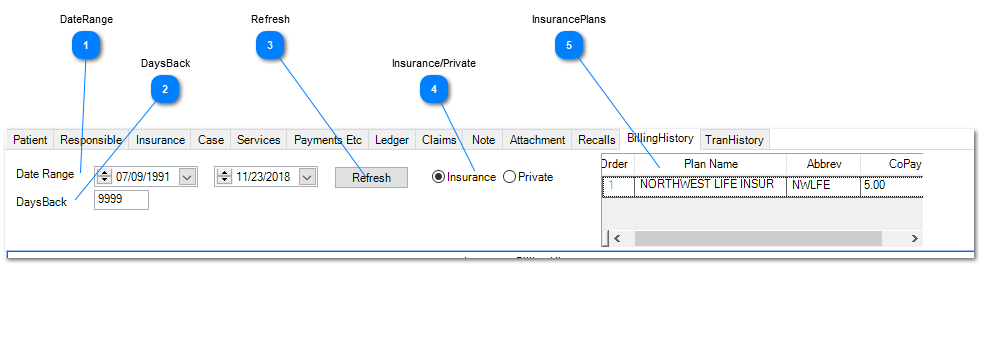Switch to the Recalls tab
This screenshot has height=360, width=983.
tap(597, 140)
